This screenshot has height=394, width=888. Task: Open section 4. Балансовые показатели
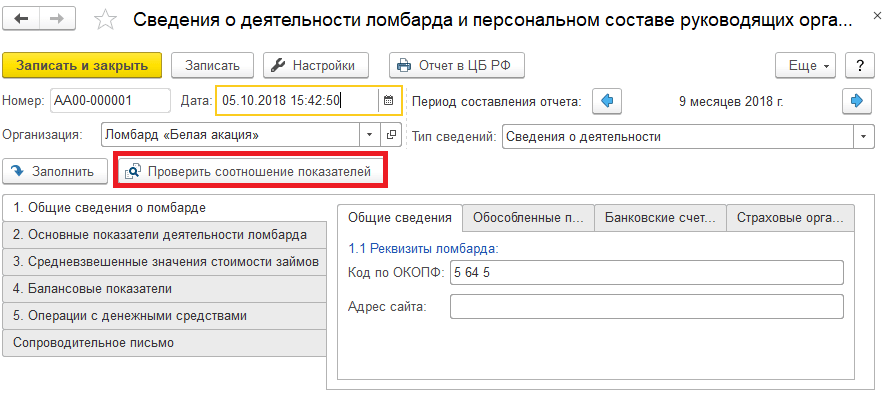coord(164,289)
